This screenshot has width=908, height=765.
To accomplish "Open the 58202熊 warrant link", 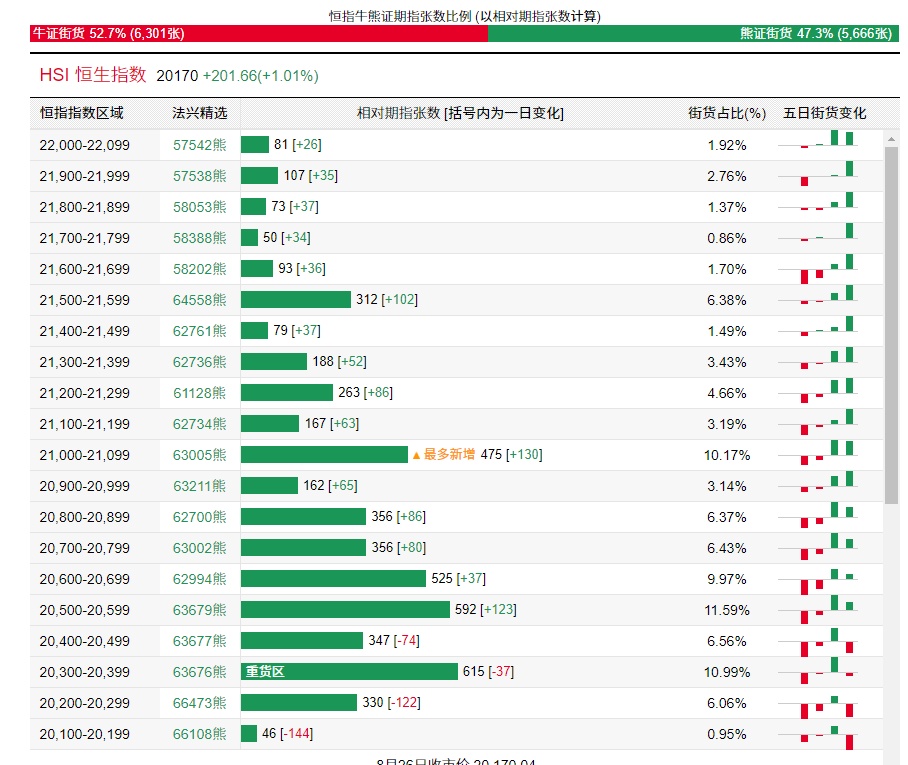I will [x=199, y=269].
